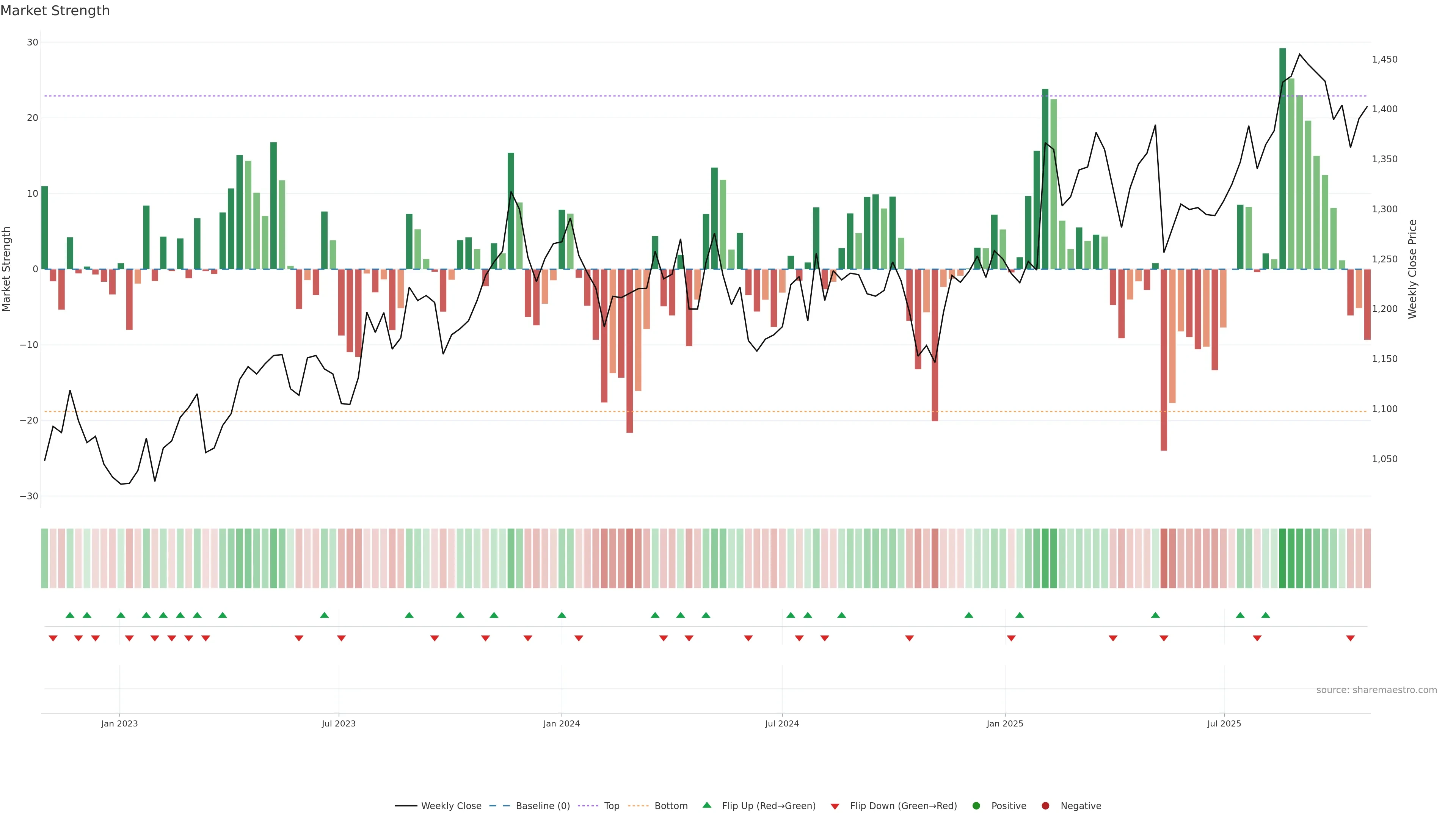This screenshot has height=819, width=1456.
Task: Click the last red flip-down marker
Action: [x=1350, y=638]
